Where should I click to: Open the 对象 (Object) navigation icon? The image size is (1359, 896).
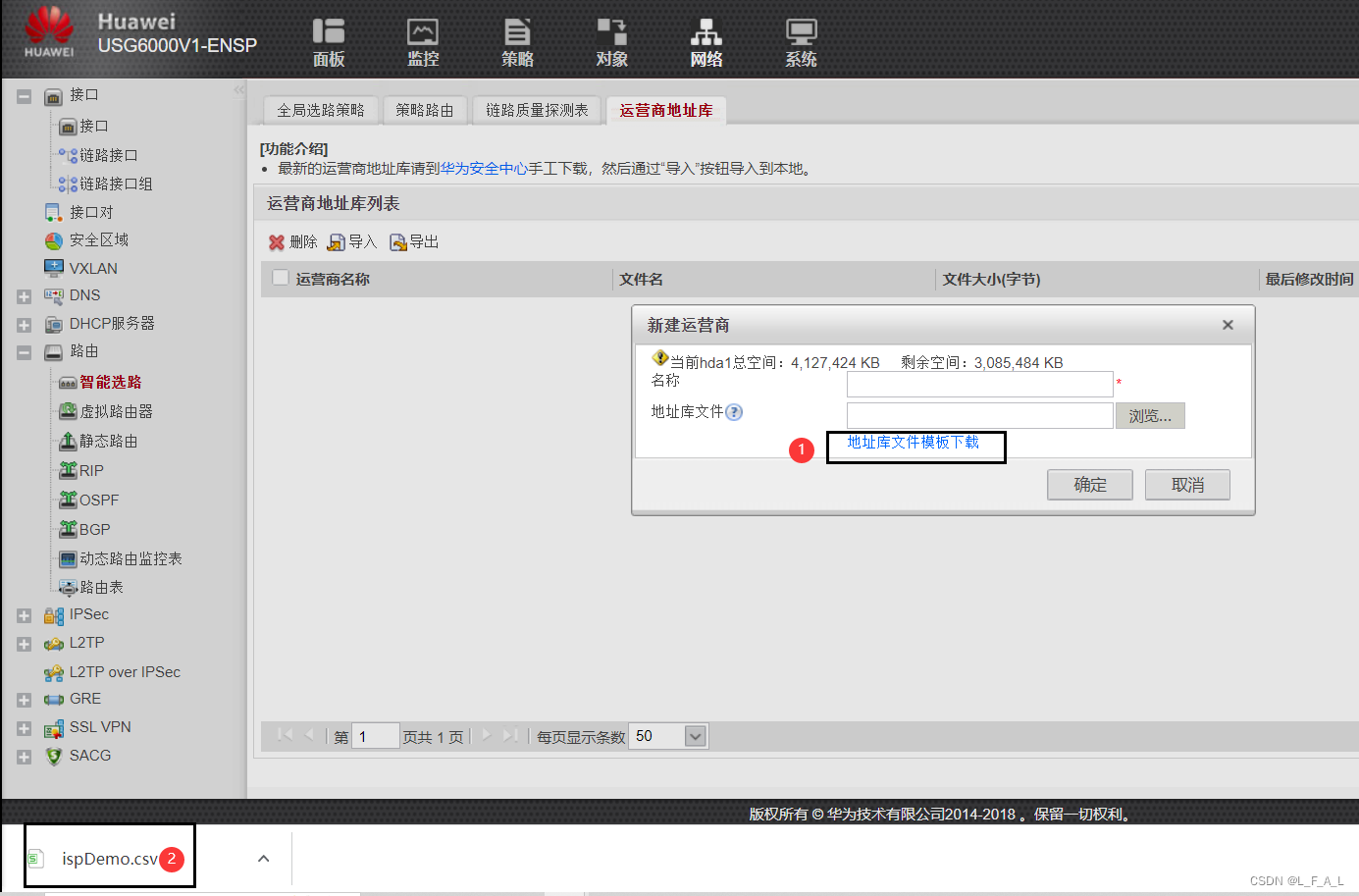[x=611, y=41]
